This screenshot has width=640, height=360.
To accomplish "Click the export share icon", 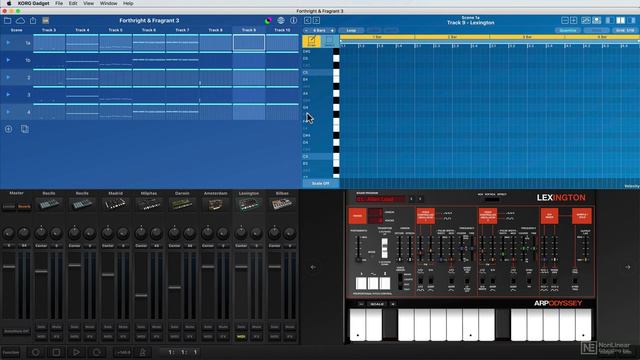I will 33,20.
